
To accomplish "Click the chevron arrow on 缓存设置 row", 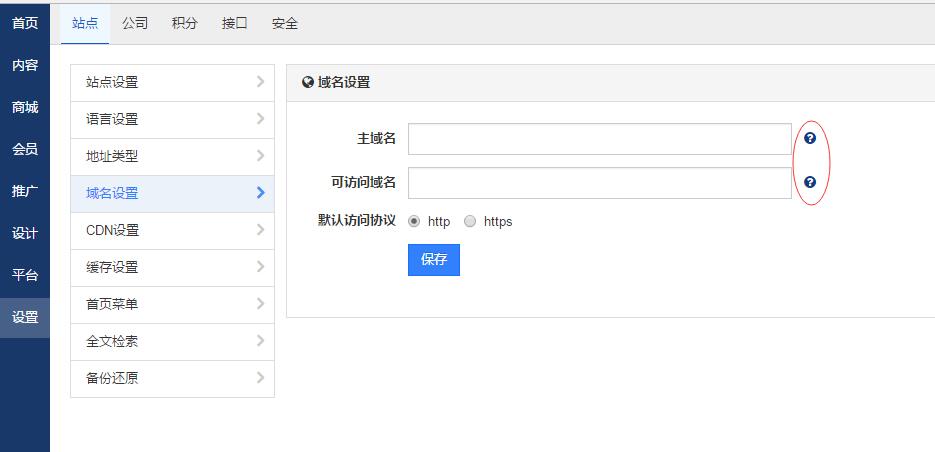I will [x=260, y=267].
